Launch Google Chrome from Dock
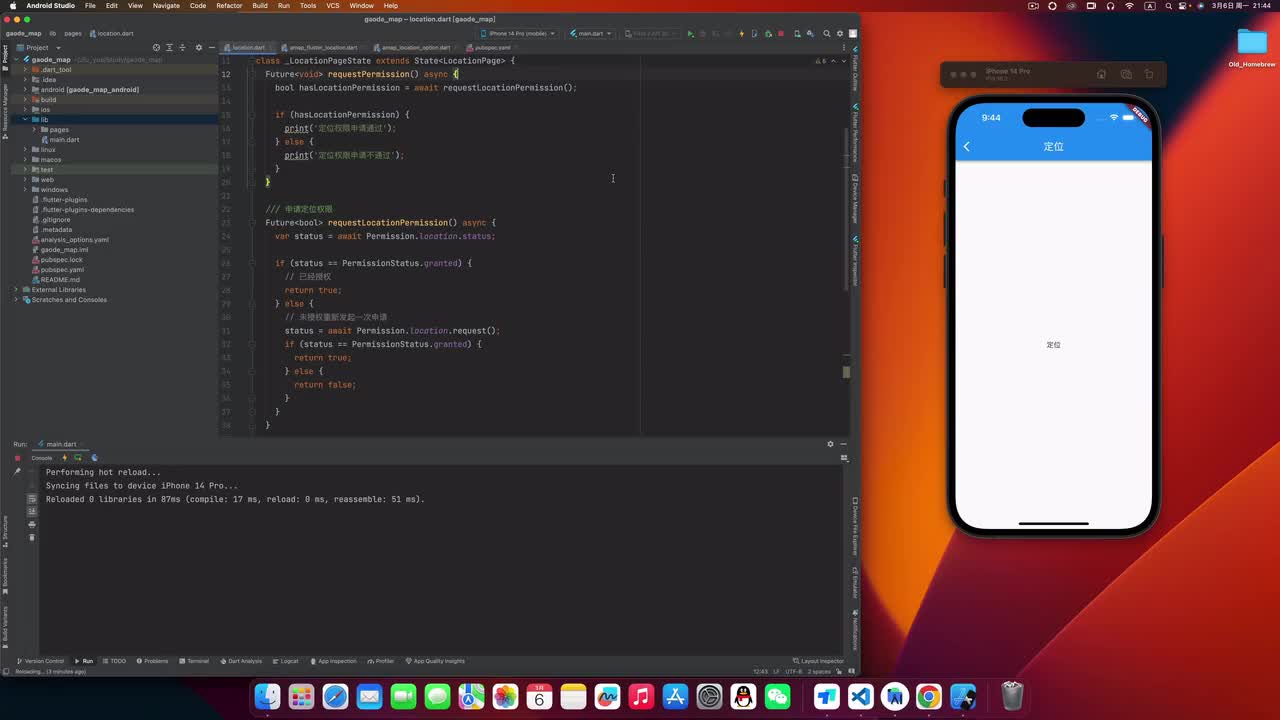This screenshot has height=720, width=1280. coord(929,696)
